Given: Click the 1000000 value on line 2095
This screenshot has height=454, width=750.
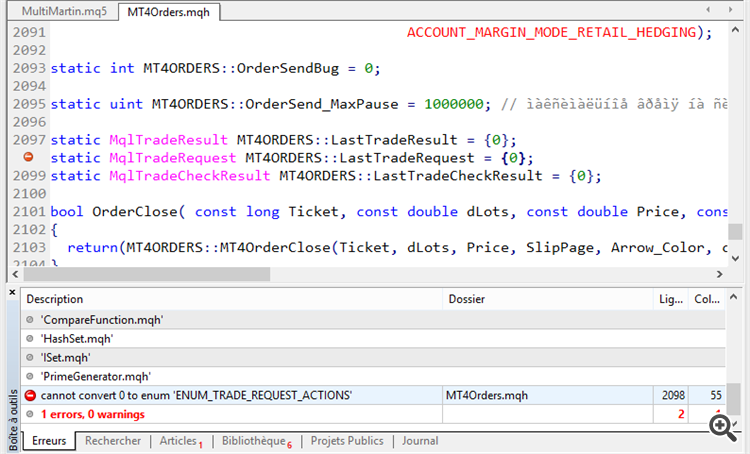Looking at the screenshot, I should pyautogui.click(x=454, y=104).
